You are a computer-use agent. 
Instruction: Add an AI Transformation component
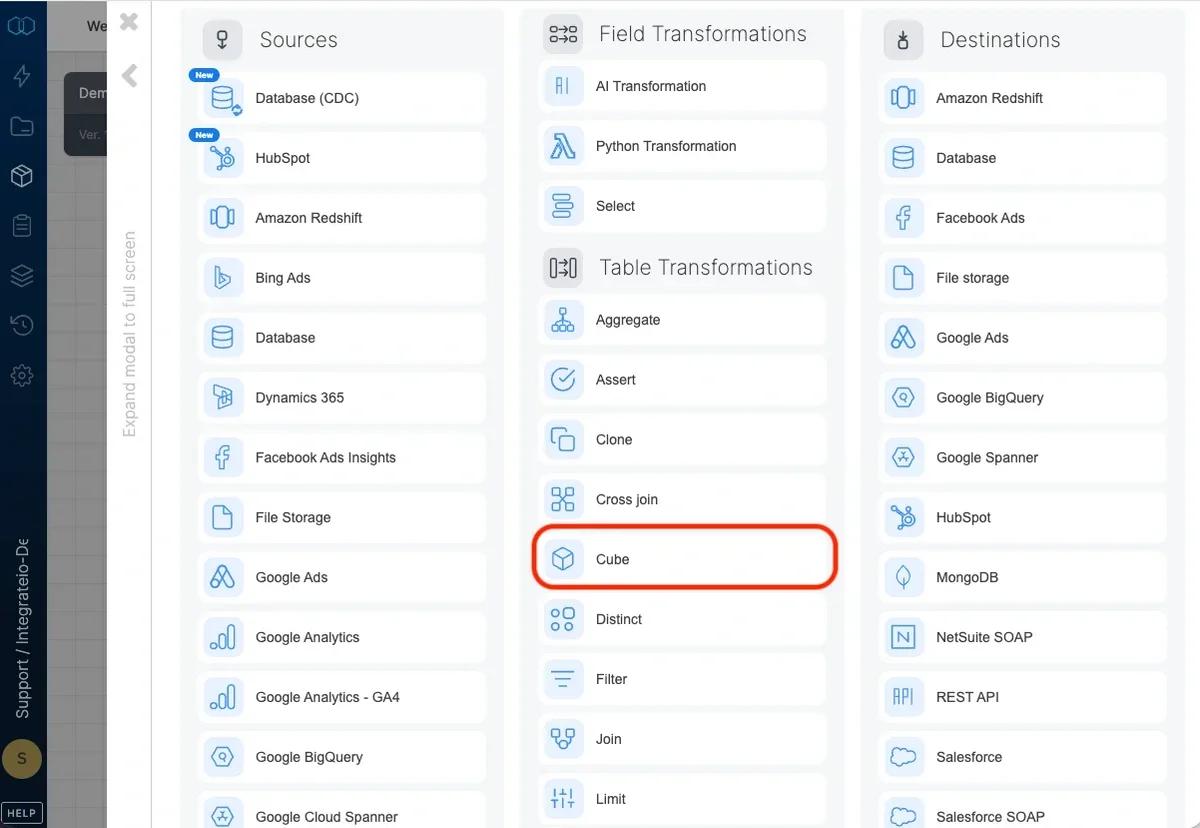click(680, 86)
